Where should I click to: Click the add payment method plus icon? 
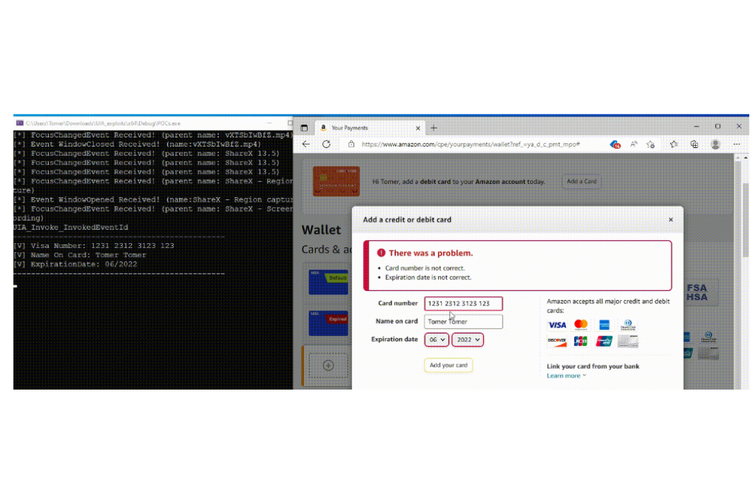tap(328, 366)
